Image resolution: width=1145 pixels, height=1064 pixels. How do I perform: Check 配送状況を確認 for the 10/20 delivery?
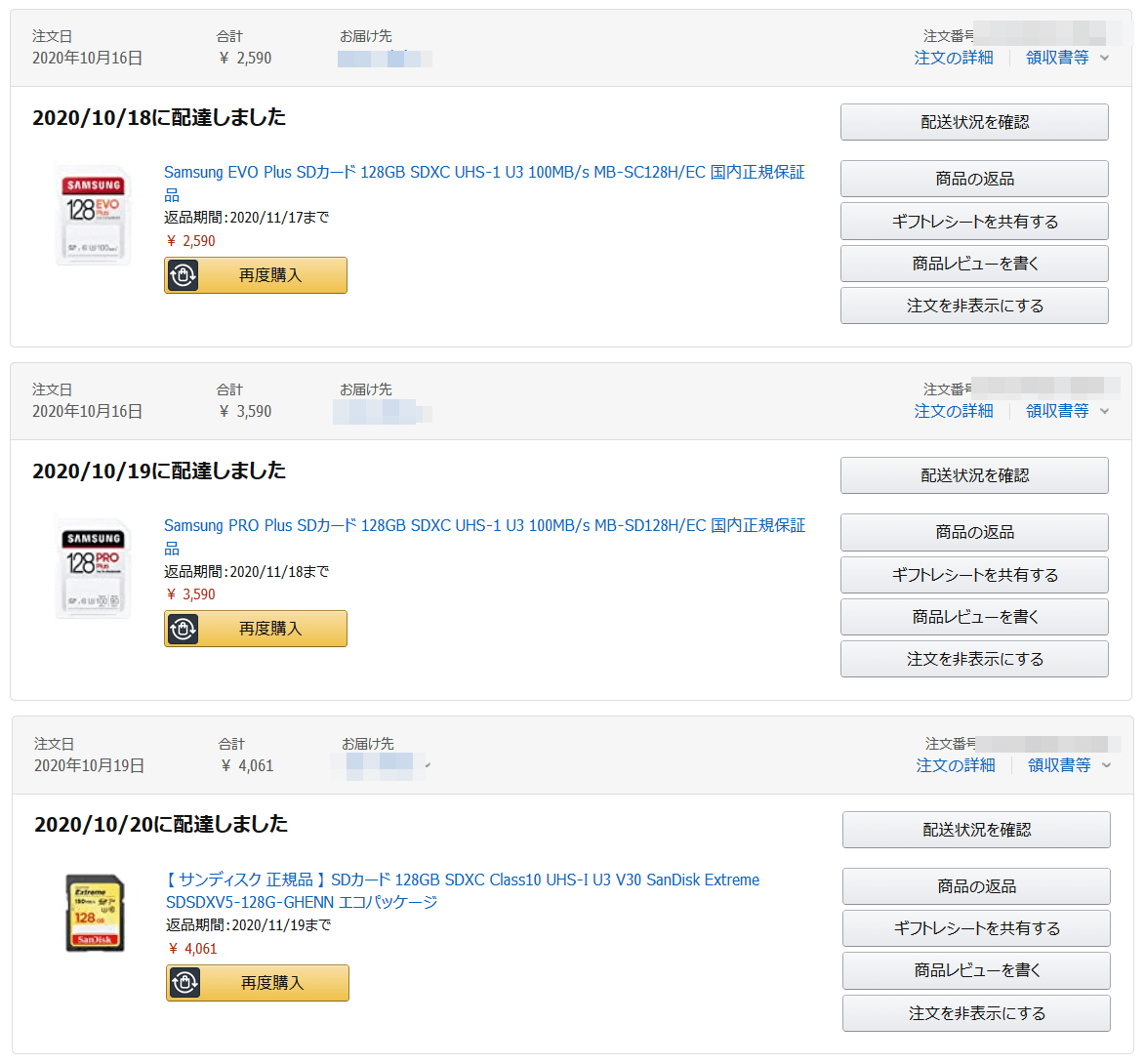[x=976, y=830]
